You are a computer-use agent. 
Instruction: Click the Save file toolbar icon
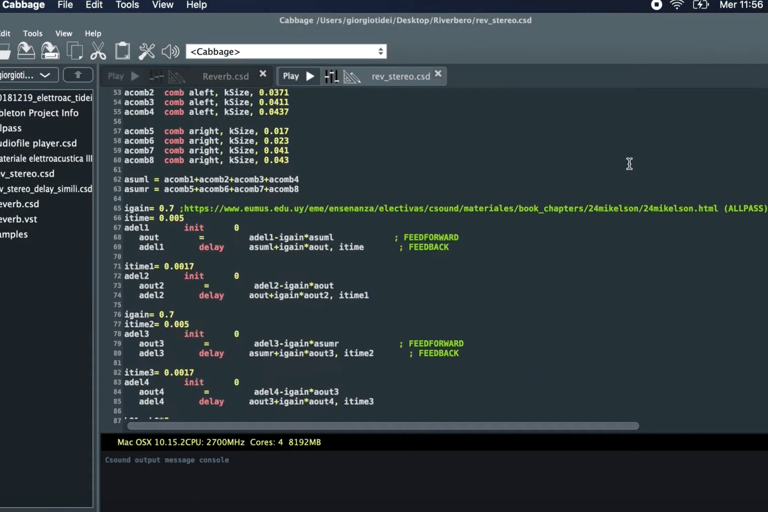point(26,51)
